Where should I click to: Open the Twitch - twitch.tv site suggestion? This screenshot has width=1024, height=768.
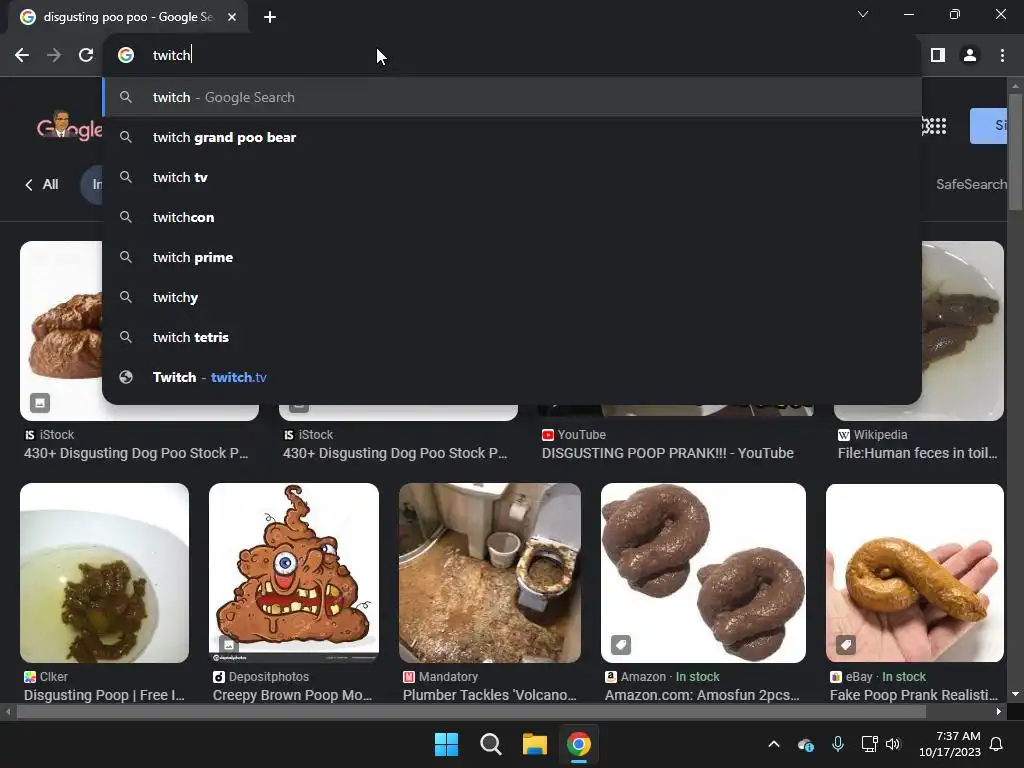click(x=512, y=377)
